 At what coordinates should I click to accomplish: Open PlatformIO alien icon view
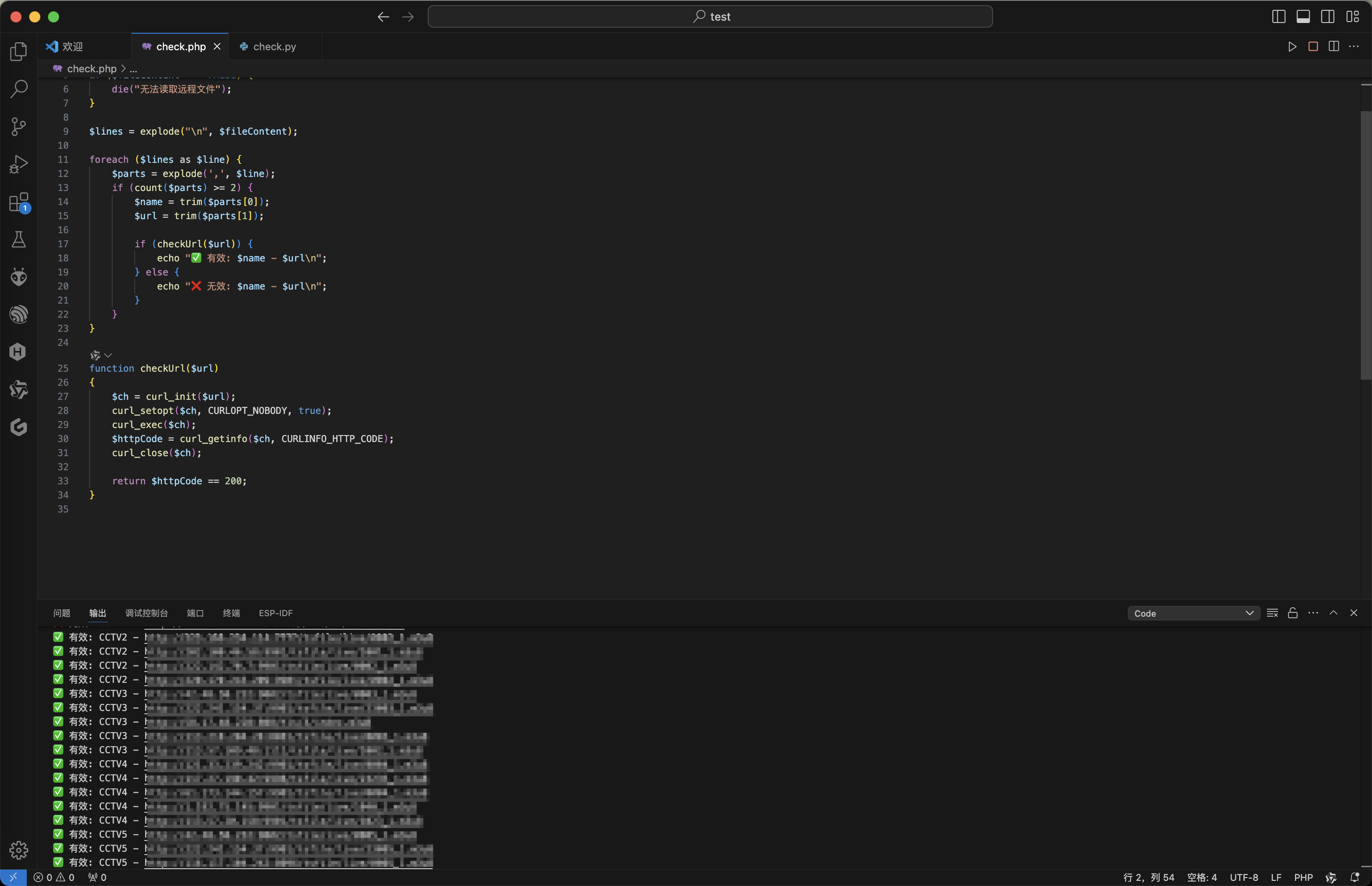18,277
